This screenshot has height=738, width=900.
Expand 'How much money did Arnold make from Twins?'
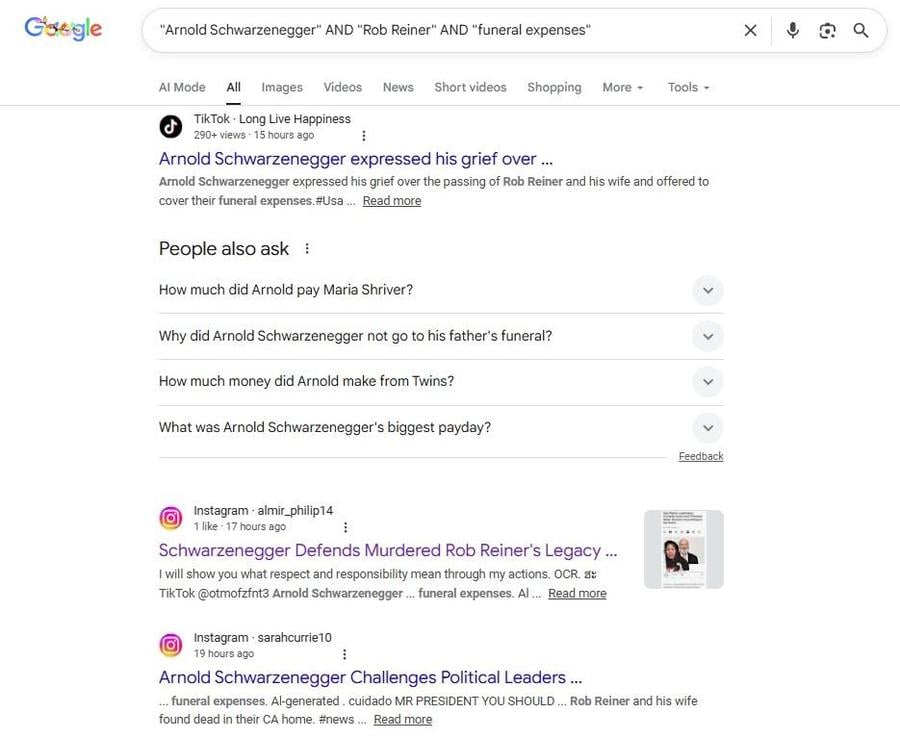pos(707,381)
